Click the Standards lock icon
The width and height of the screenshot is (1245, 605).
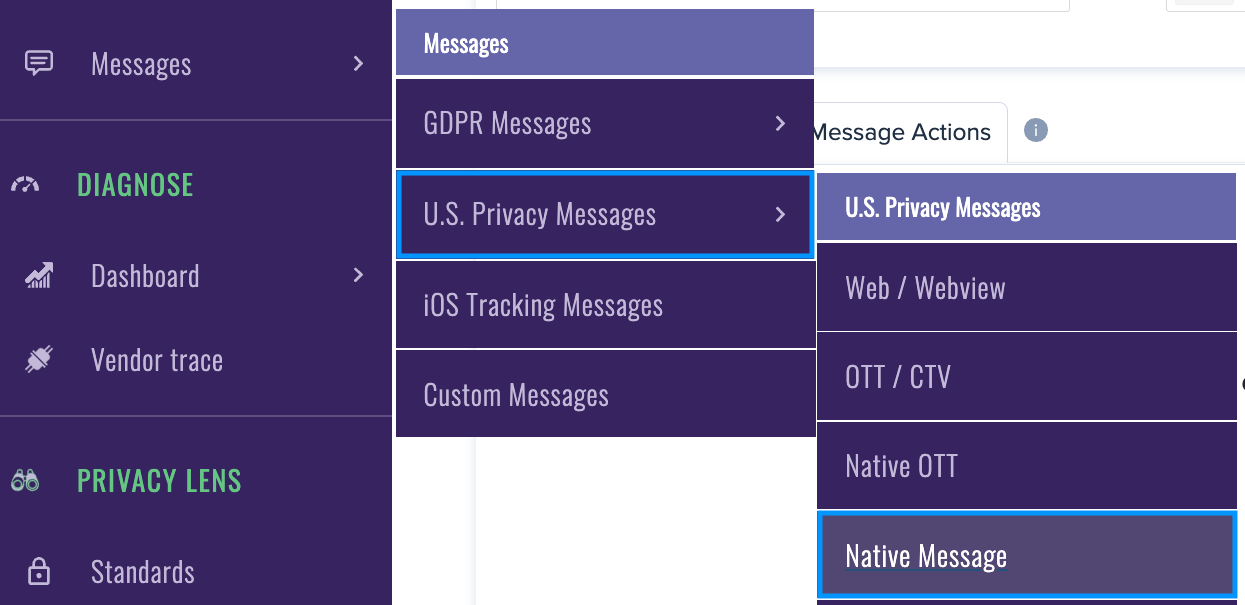(38, 572)
